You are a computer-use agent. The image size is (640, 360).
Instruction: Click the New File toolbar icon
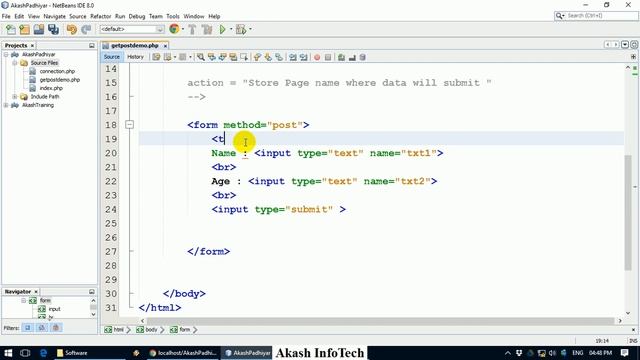[11, 29]
